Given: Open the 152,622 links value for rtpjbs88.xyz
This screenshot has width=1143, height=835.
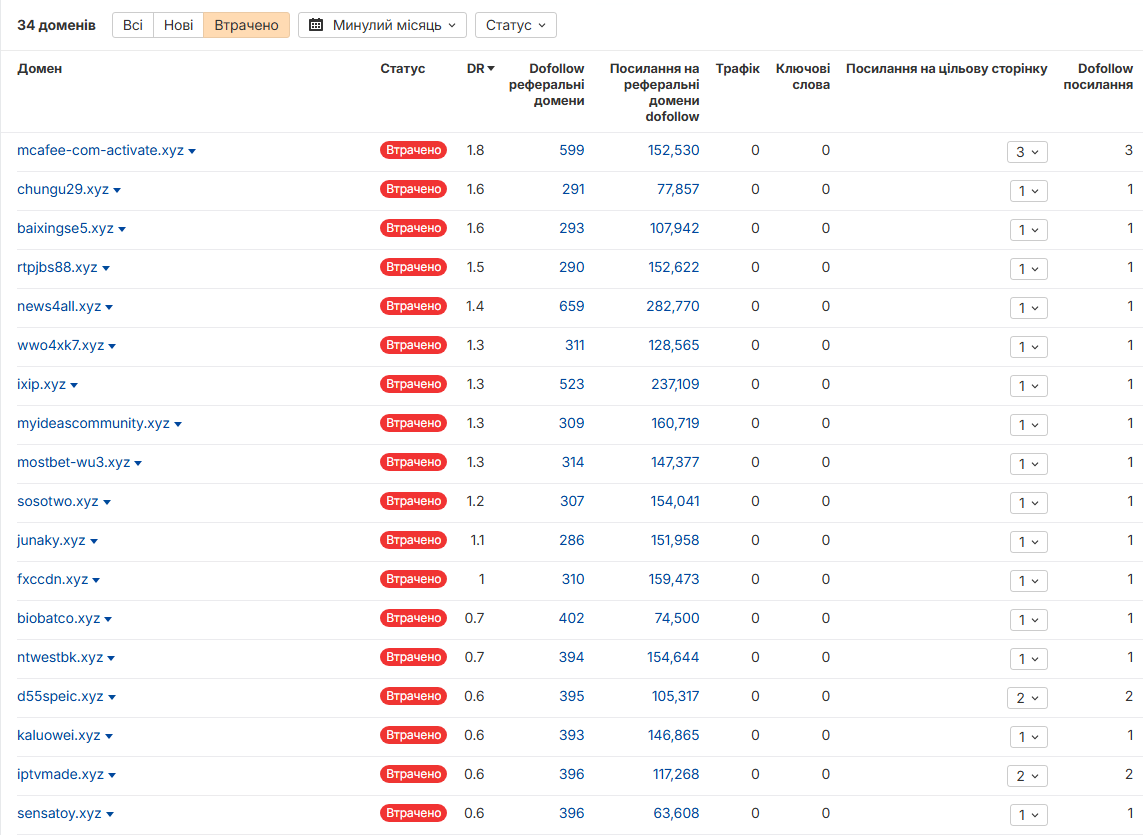Looking at the screenshot, I should point(674,268).
